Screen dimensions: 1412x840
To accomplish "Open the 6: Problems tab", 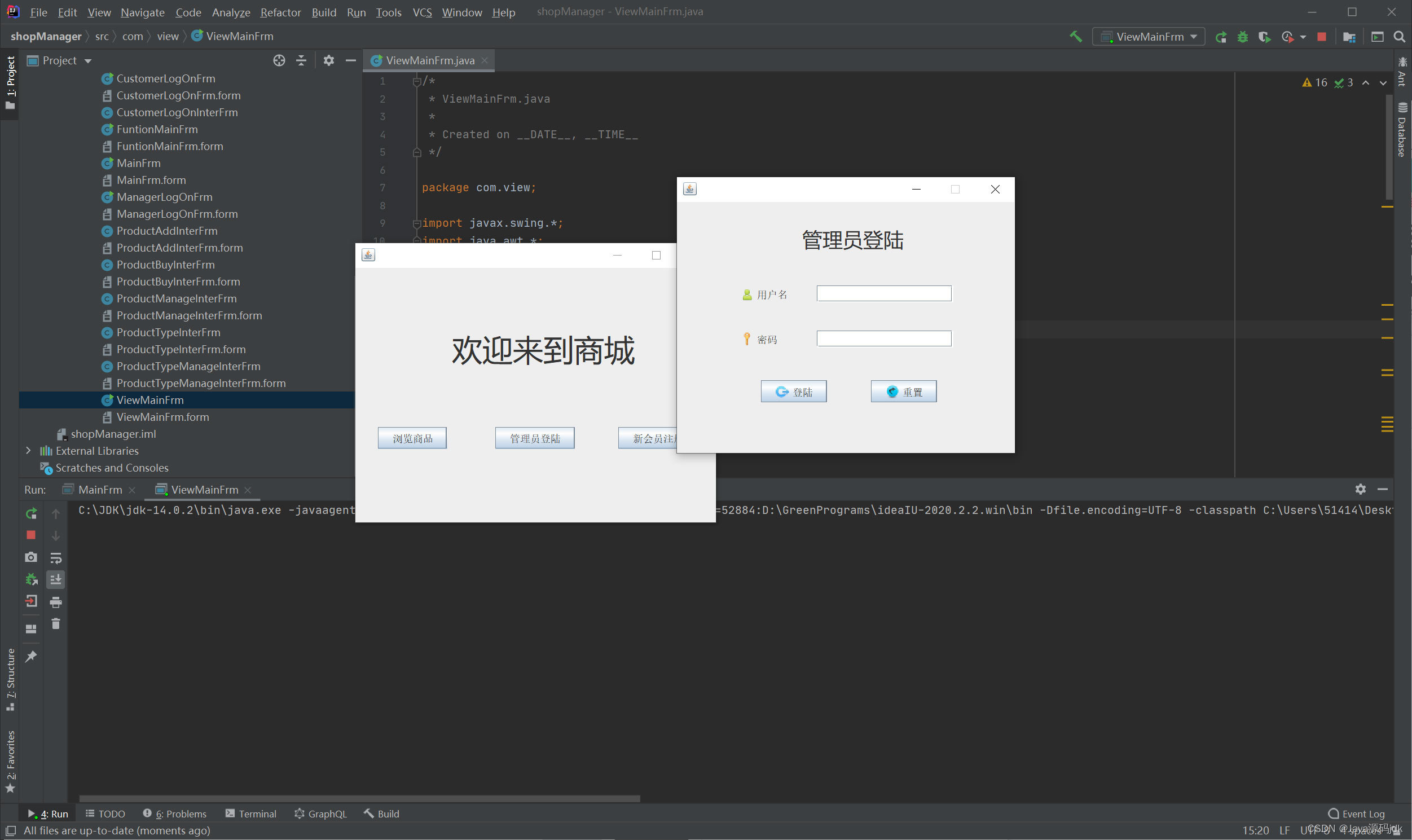I will coord(174,813).
